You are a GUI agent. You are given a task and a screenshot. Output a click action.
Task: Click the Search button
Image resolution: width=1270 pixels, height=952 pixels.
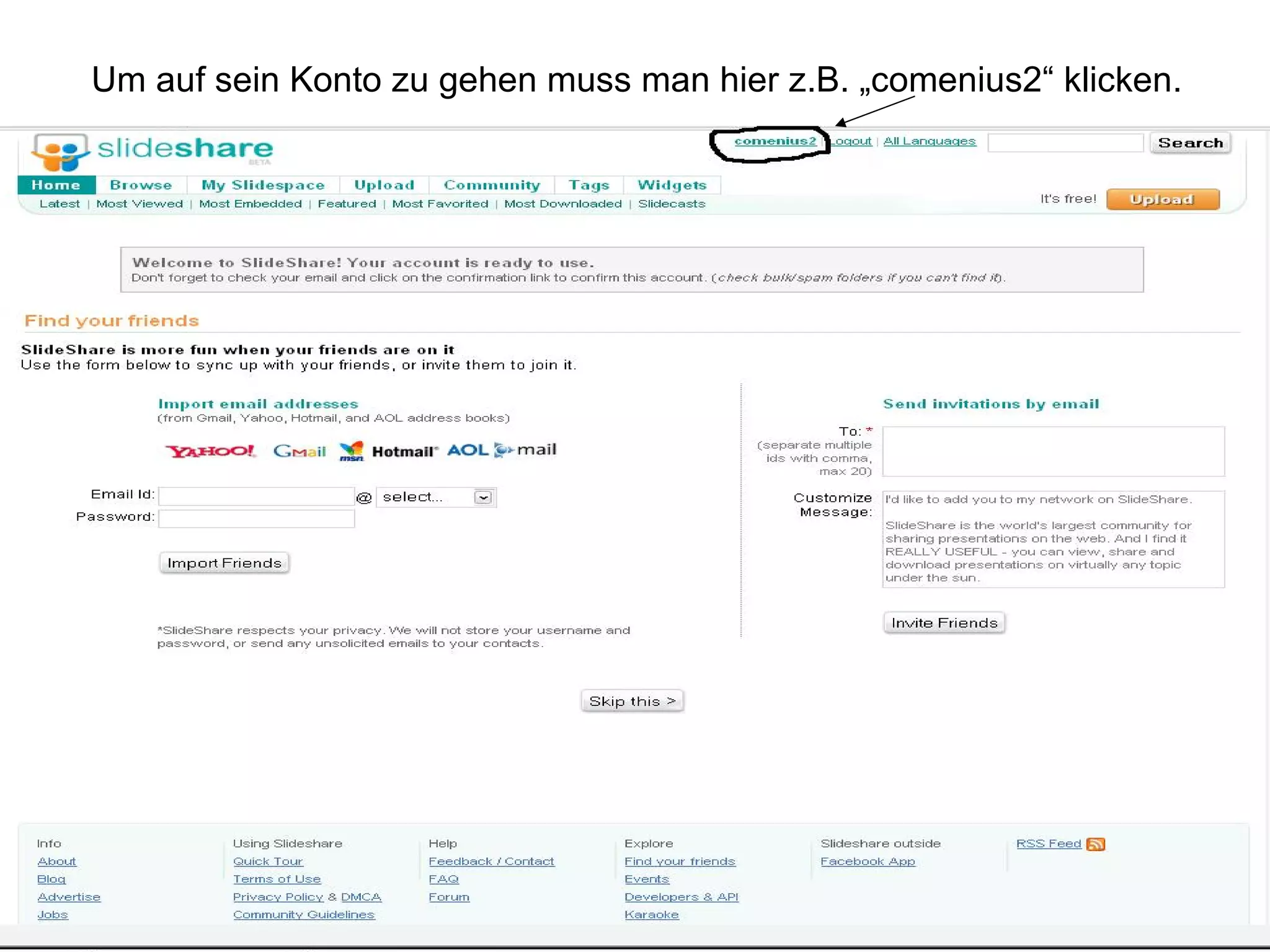point(1190,143)
